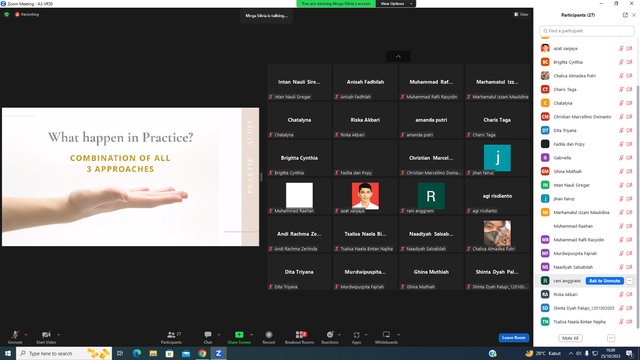The image size is (640, 360).
Task: Collapse the gallery with the up chevron
Action: [398, 56]
